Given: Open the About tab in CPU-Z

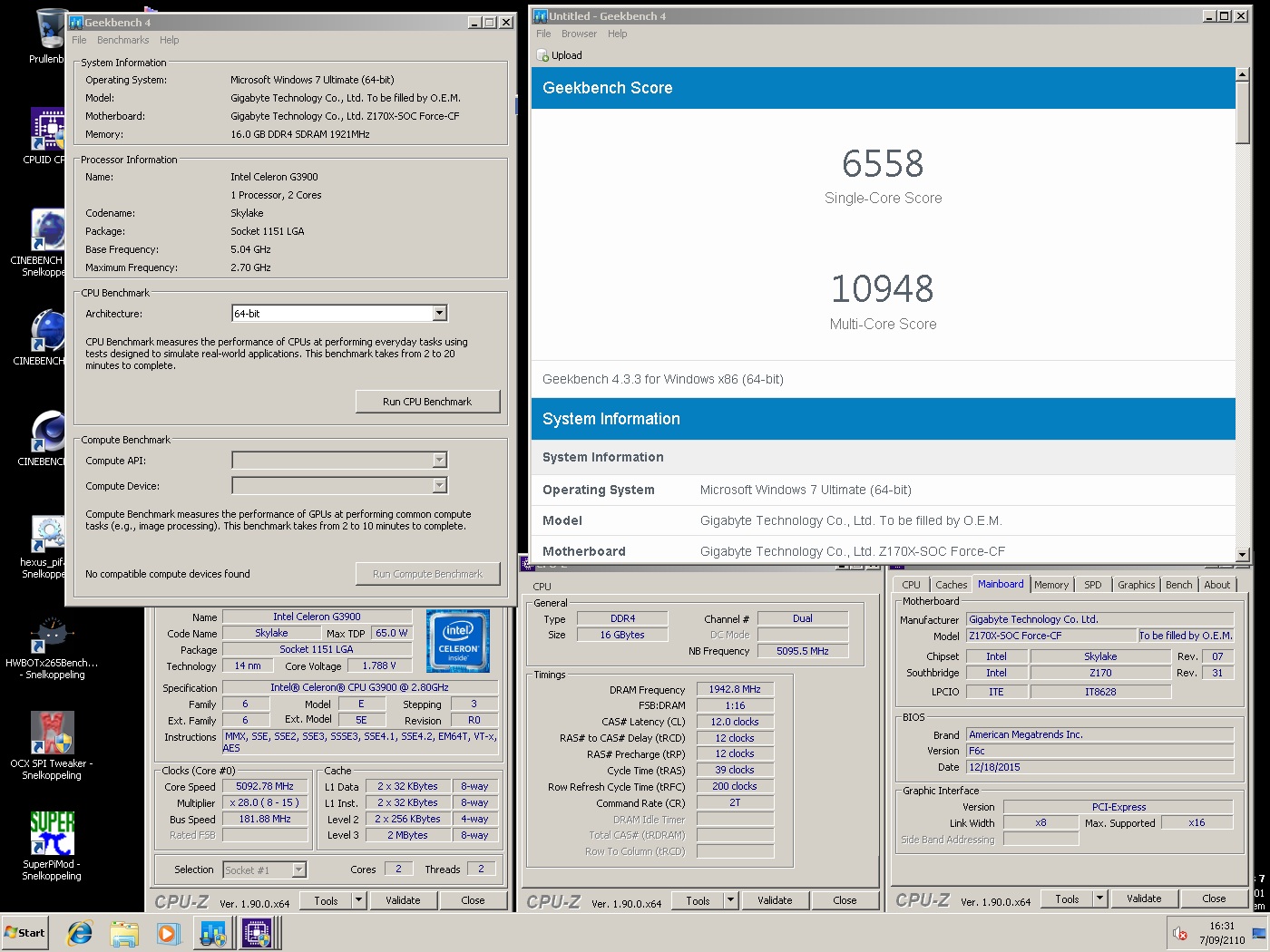Looking at the screenshot, I should 1216,585.
